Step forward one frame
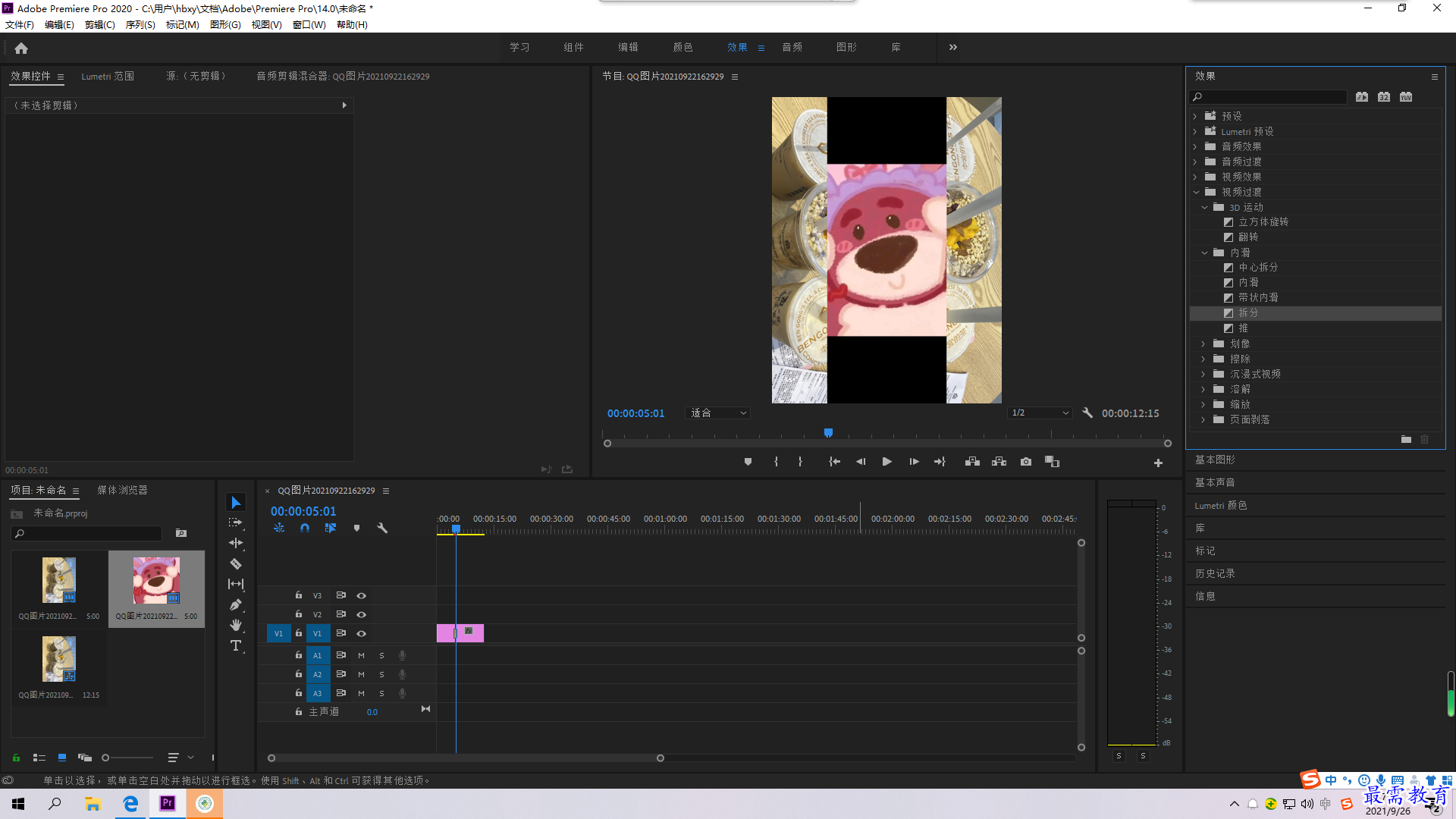 point(914,462)
